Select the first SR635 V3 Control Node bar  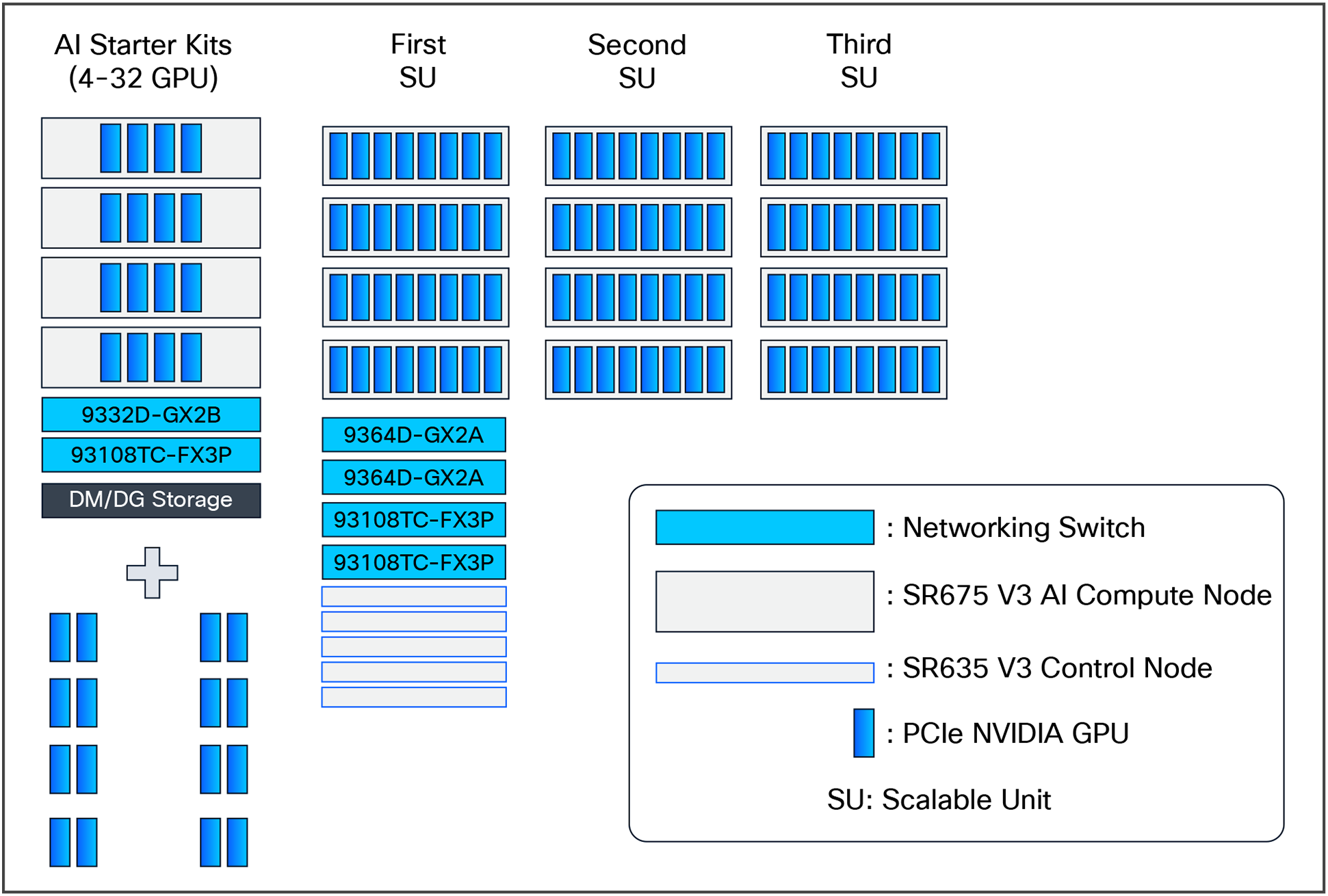click(x=413, y=596)
